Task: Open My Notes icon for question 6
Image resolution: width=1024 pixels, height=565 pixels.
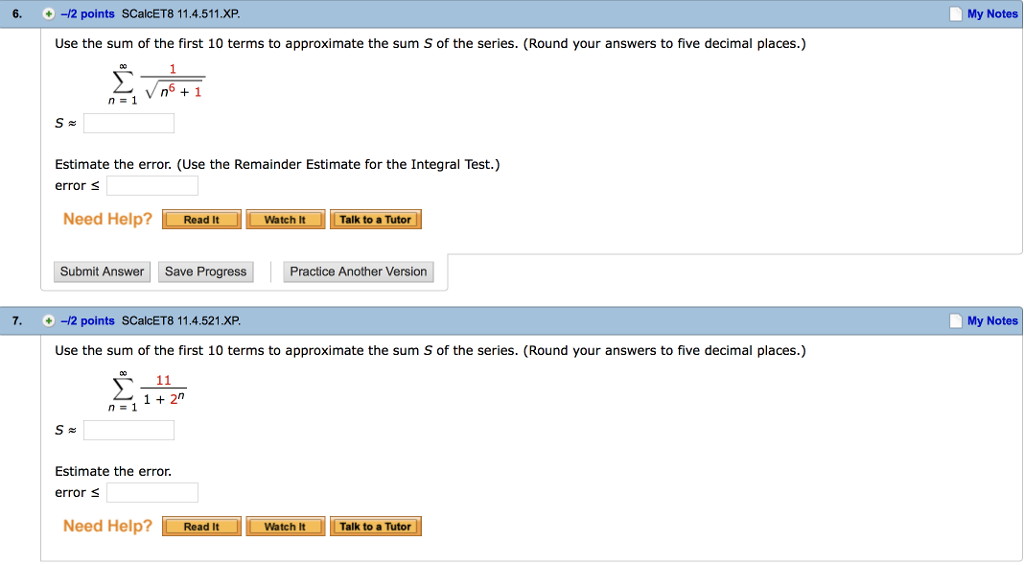Action: 957,14
